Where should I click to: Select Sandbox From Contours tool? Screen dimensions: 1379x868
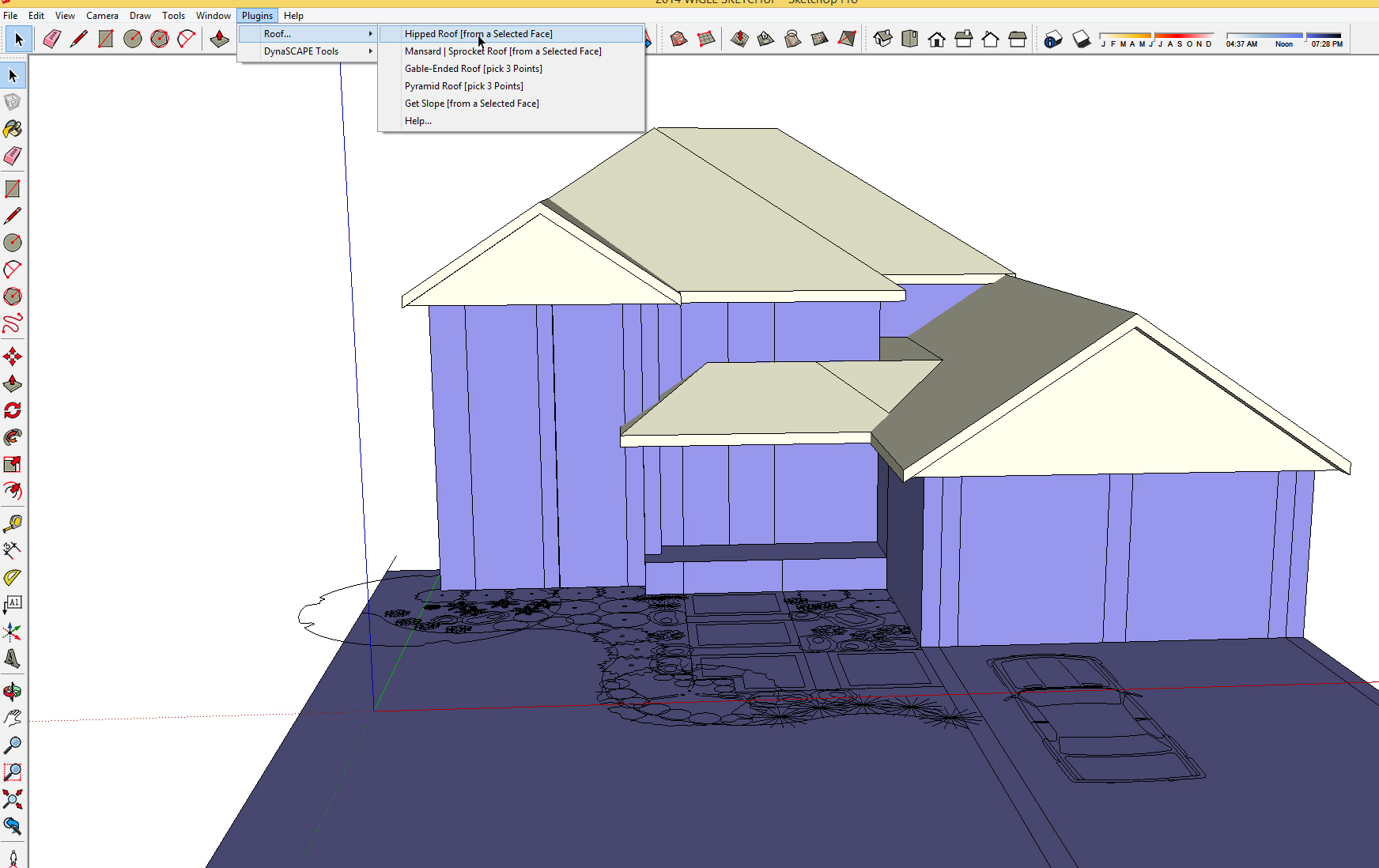[x=678, y=39]
